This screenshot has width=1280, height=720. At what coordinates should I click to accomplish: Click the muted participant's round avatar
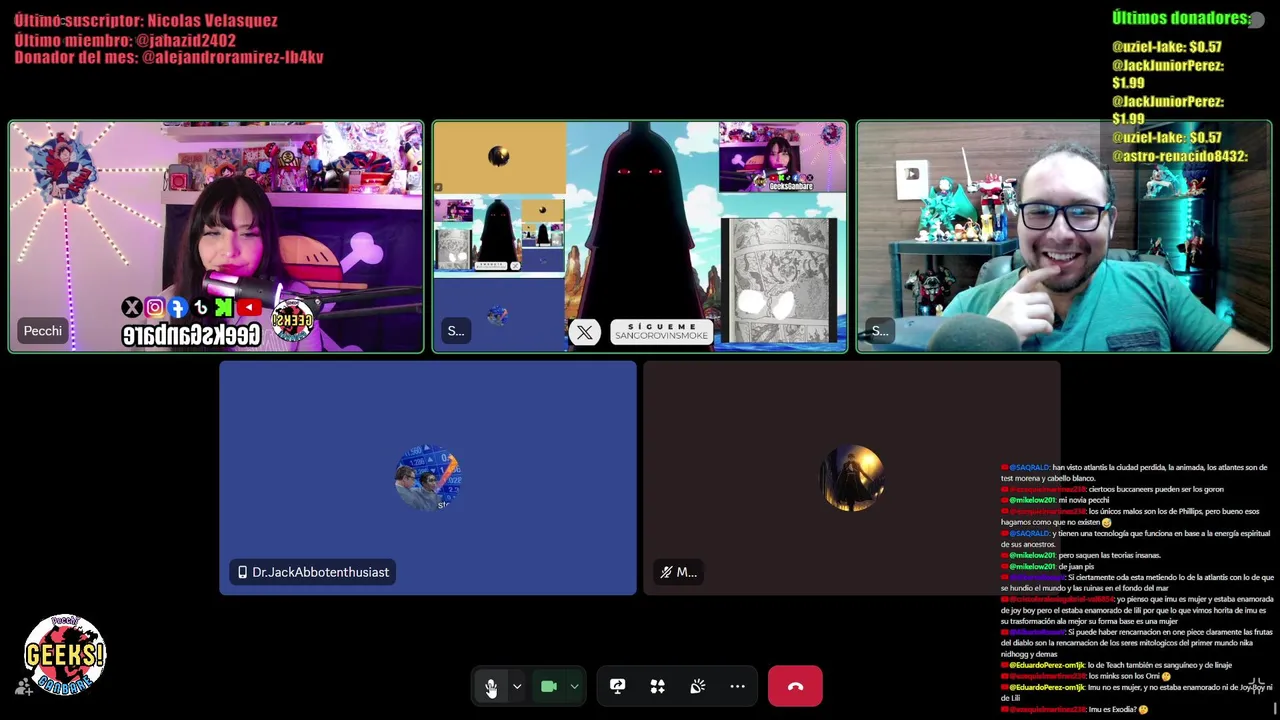pyautogui.click(x=852, y=478)
